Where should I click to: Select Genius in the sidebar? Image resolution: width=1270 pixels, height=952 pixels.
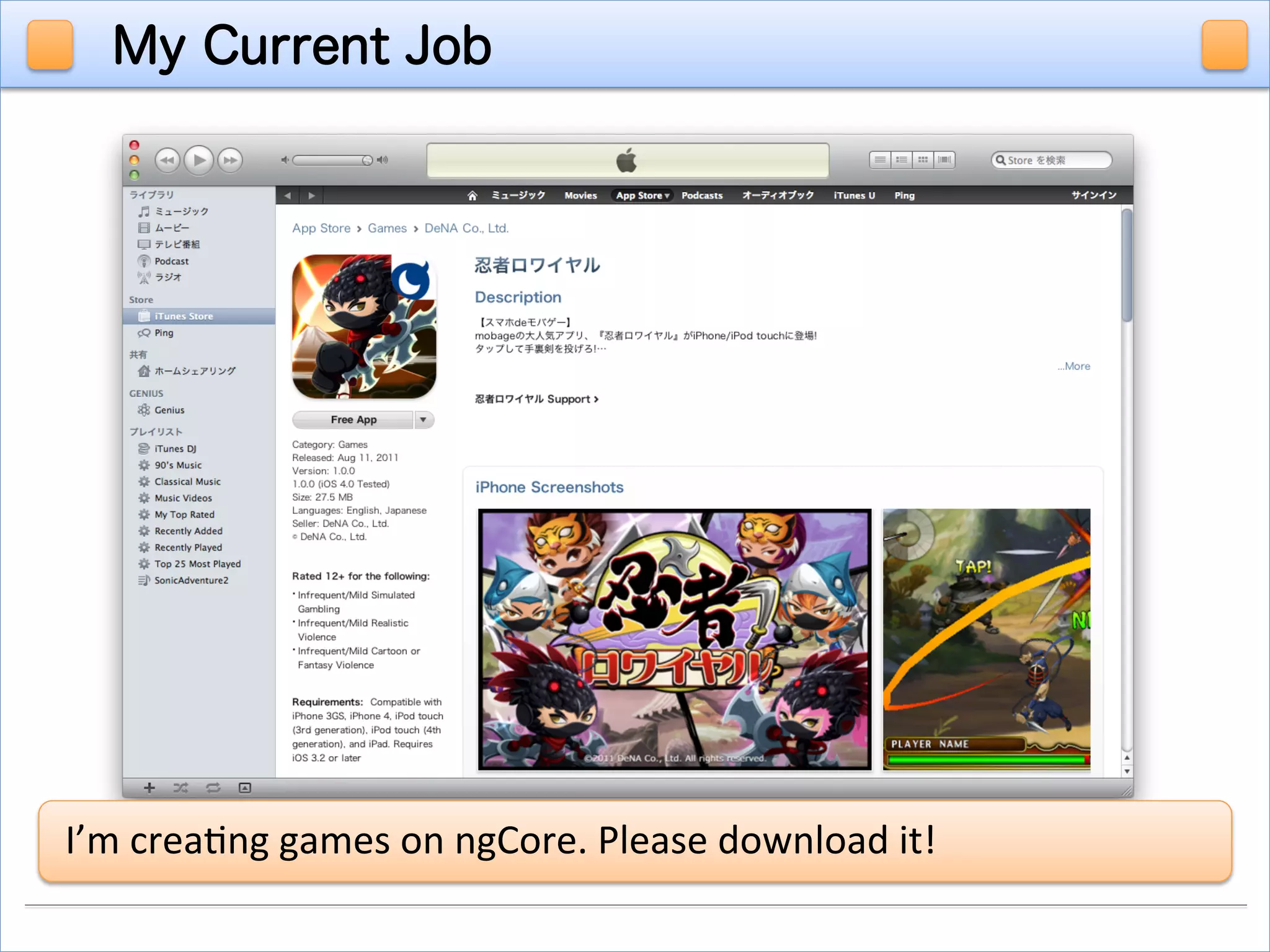point(198,410)
